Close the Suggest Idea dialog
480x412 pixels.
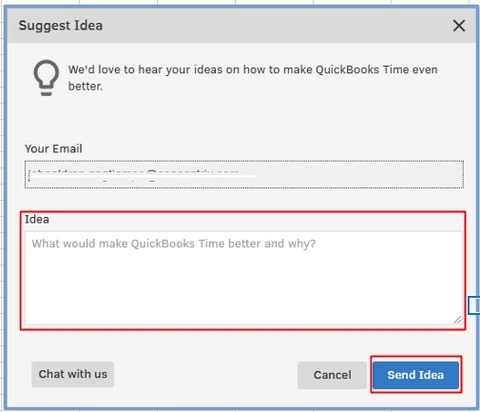[x=459, y=26]
